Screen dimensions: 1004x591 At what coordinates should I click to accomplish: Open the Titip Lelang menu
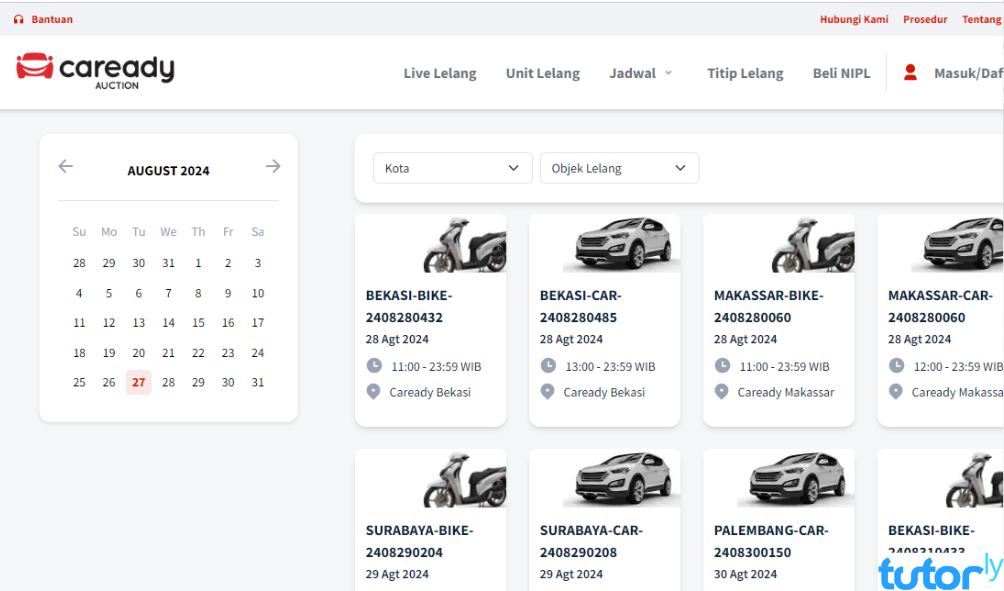click(x=745, y=73)
